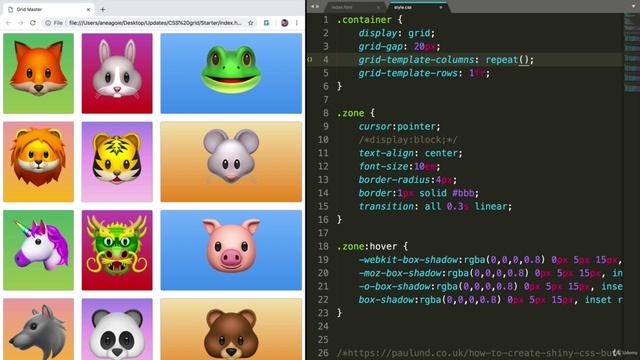This screenshot has height=360, width=640.
Task: Open the editor tab list dropdown arrow
Action: point(633,7)
